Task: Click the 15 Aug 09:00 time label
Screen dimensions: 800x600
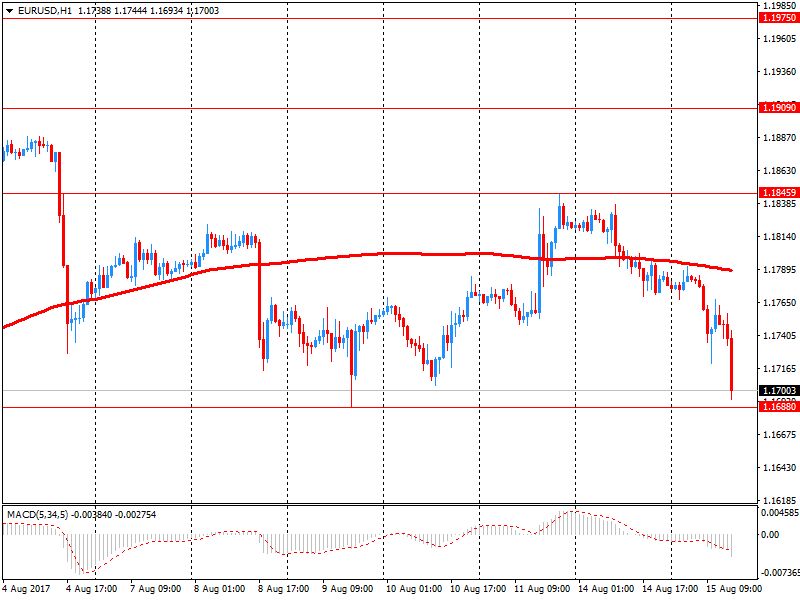Action: 734,589
